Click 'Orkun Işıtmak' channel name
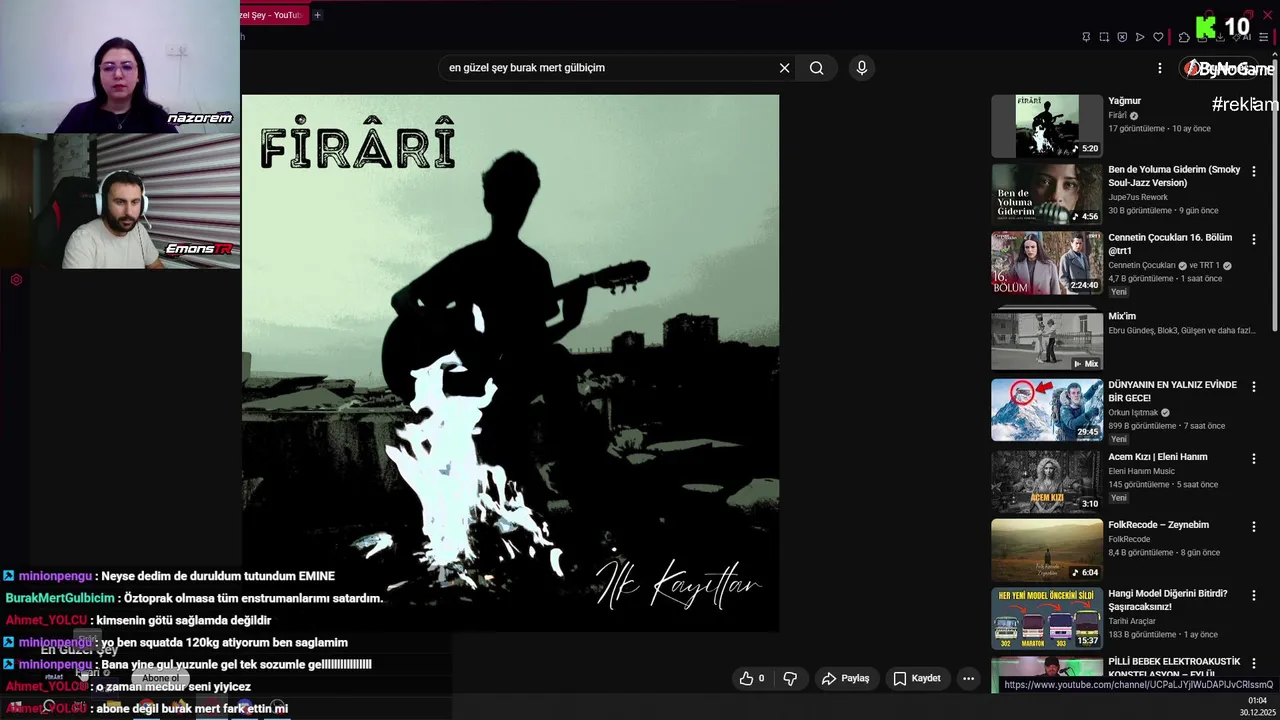 point(1133,412)
